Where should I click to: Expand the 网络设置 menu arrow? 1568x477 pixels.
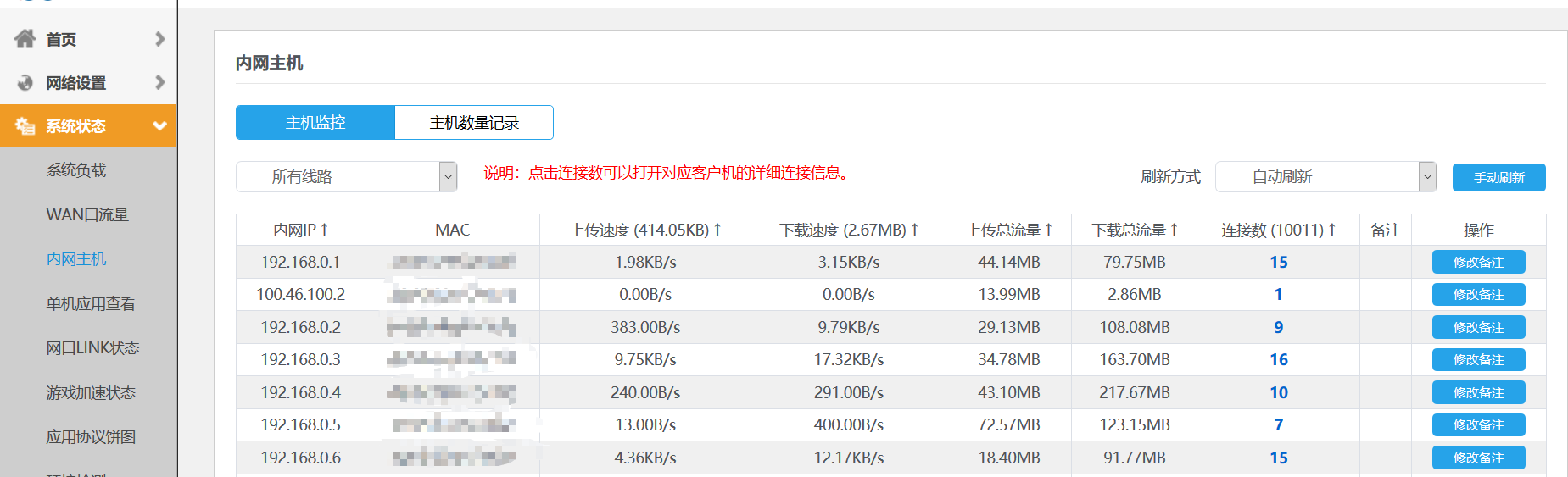pos(159,83)
